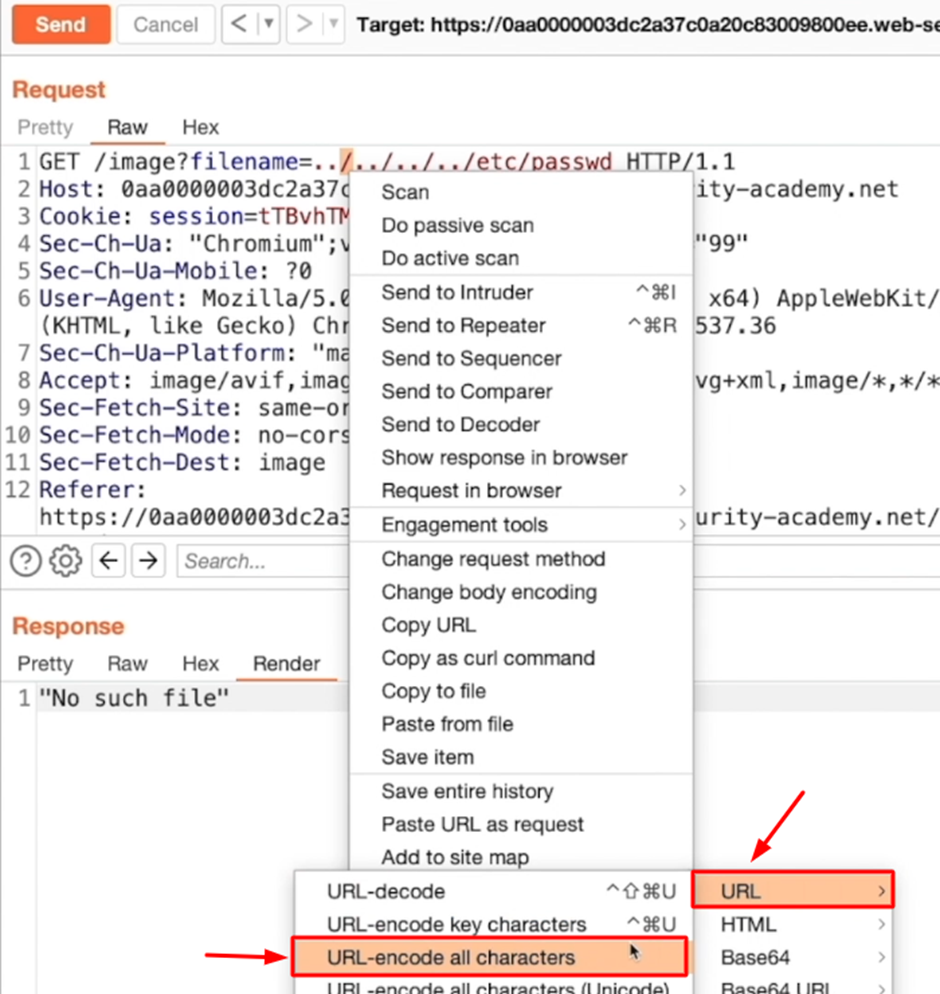940x994 pixels.
Task: Open the help question mark icon
Action: tap(26, 561)
